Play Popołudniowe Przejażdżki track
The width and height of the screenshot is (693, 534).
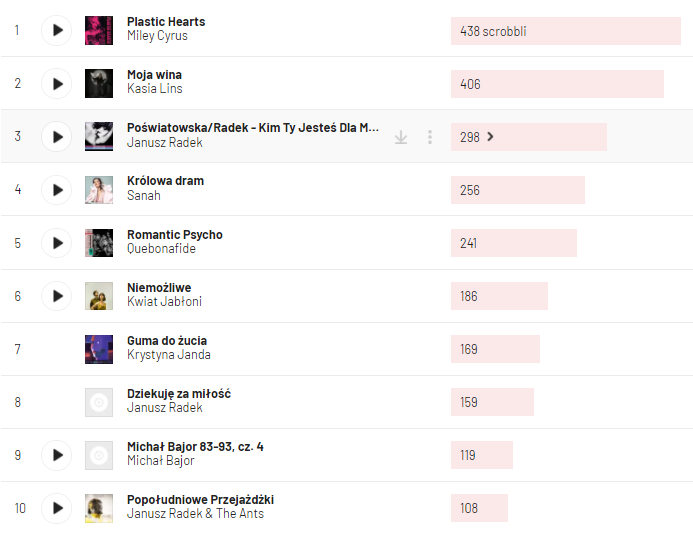tap(57, 508)
